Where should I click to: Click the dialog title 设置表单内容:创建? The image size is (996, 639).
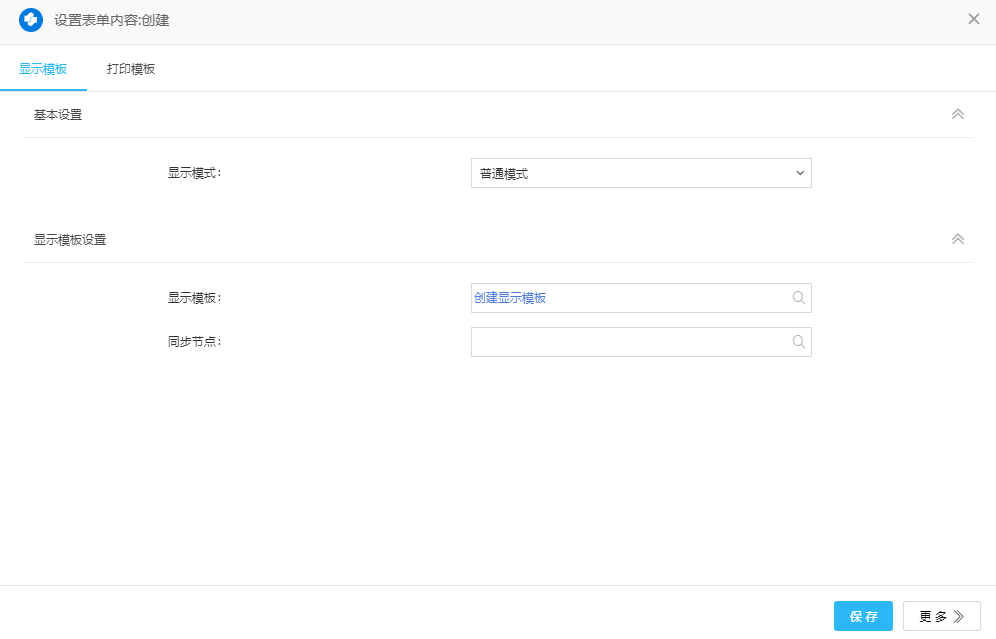point(111,20)
